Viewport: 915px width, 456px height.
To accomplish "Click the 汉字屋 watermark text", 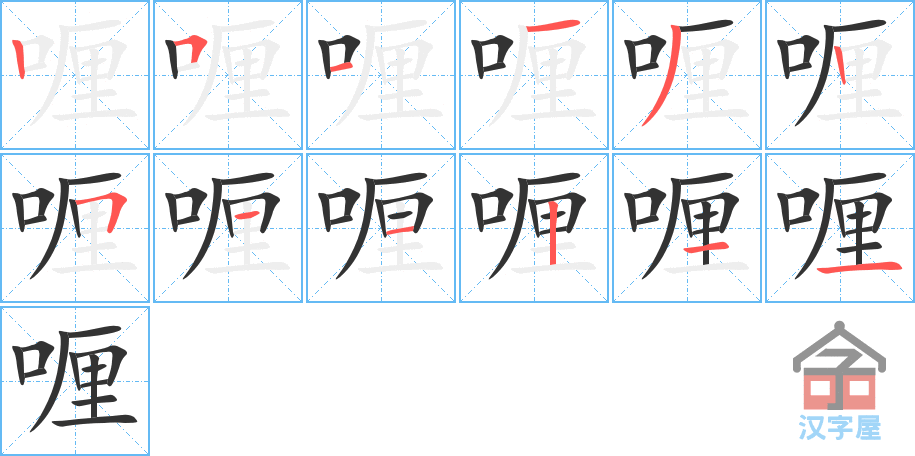I will point(839,428).
